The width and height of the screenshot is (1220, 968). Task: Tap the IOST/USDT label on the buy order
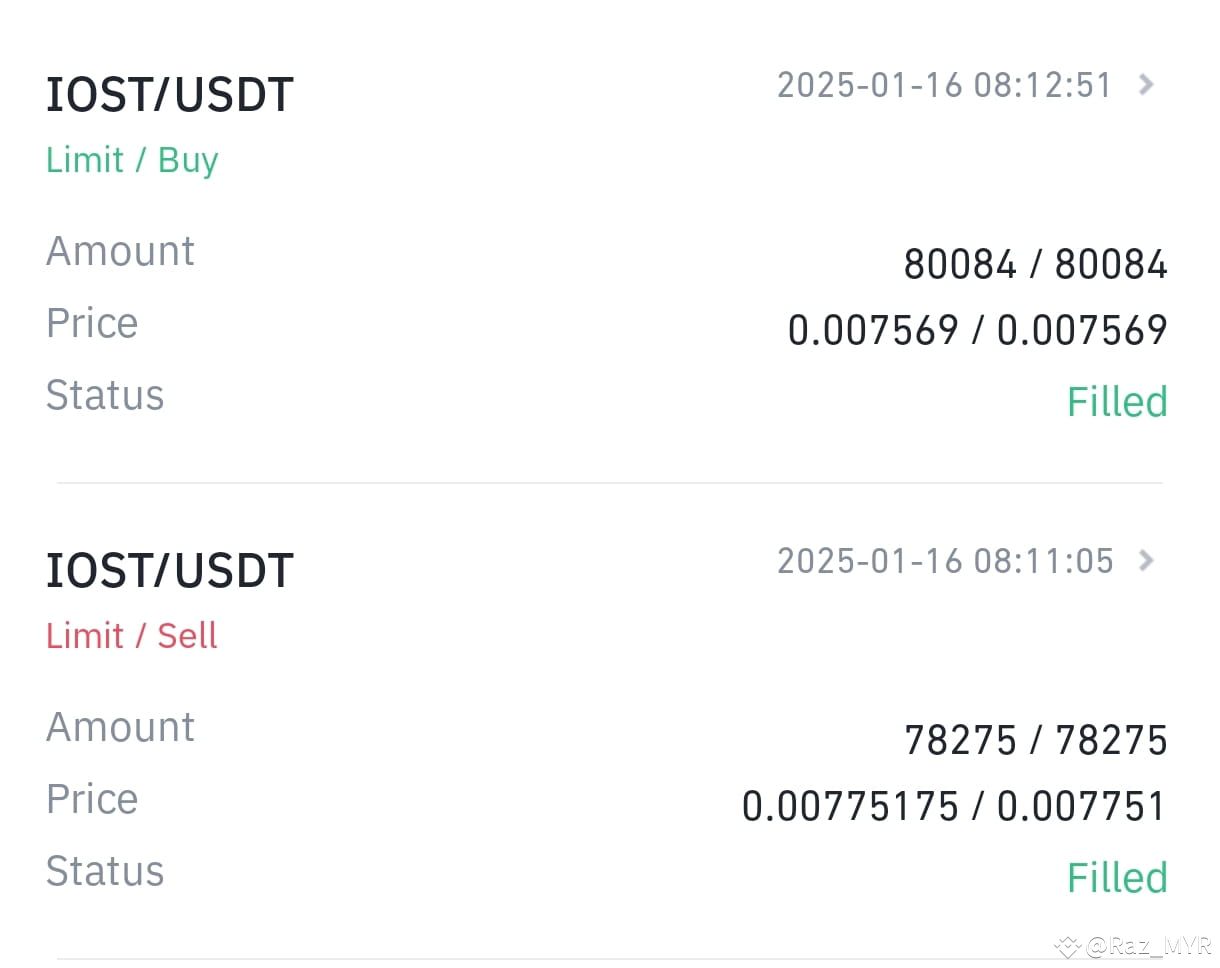(170, 94)
